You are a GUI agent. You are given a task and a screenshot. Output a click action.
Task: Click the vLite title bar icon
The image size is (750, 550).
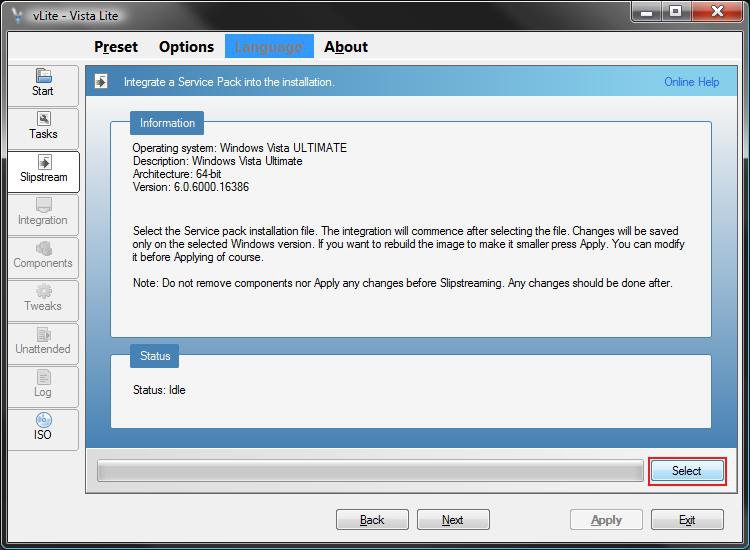pos(17,13)
